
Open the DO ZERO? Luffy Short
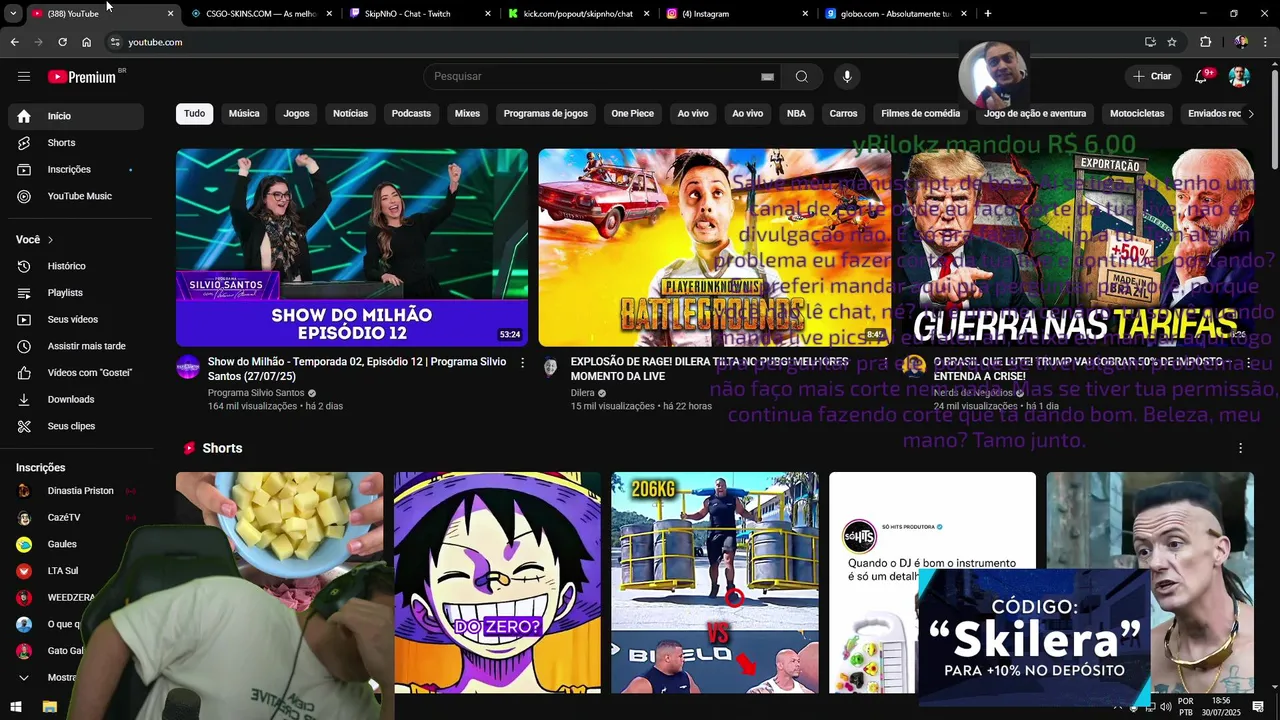point(497,583)
